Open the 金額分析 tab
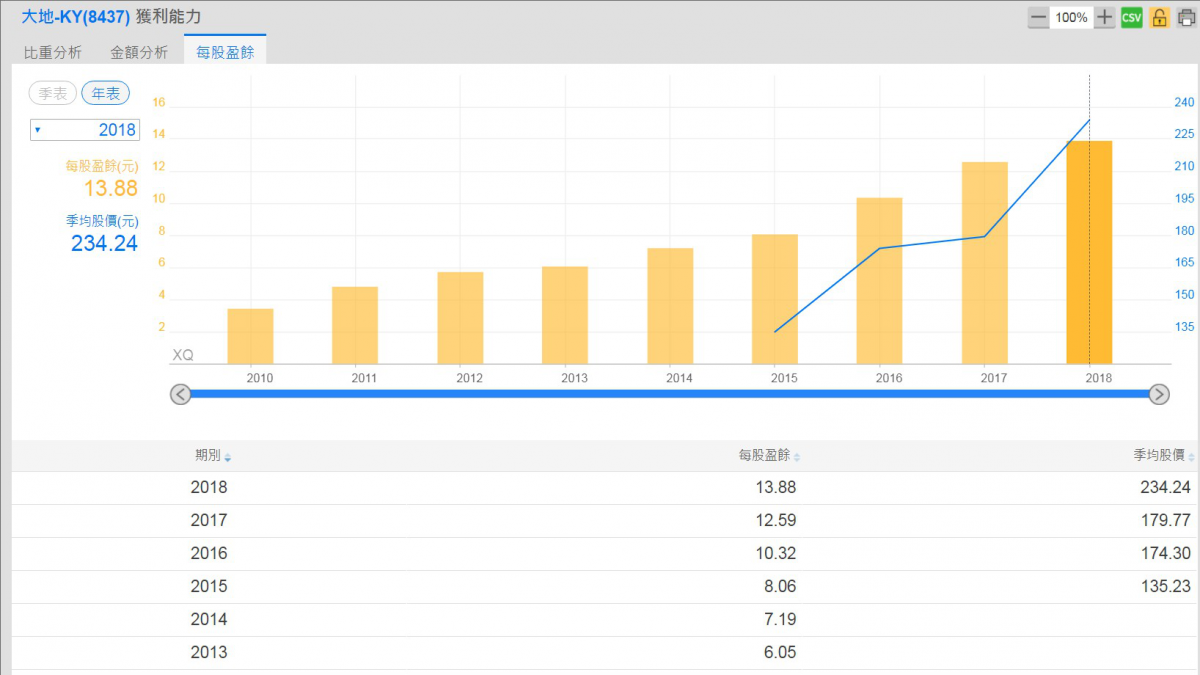 click(139, 52)
